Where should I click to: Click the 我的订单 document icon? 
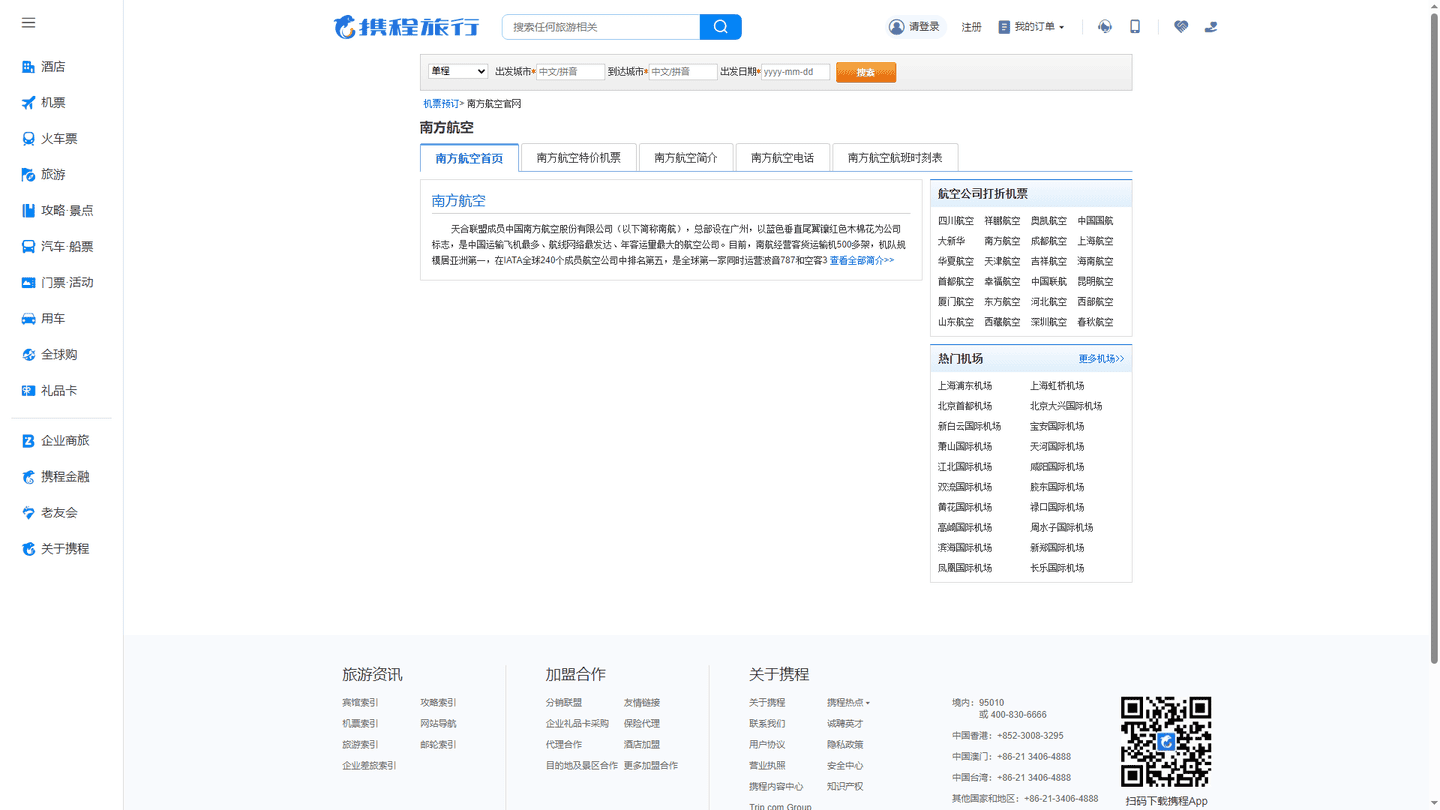point(1004,27)
